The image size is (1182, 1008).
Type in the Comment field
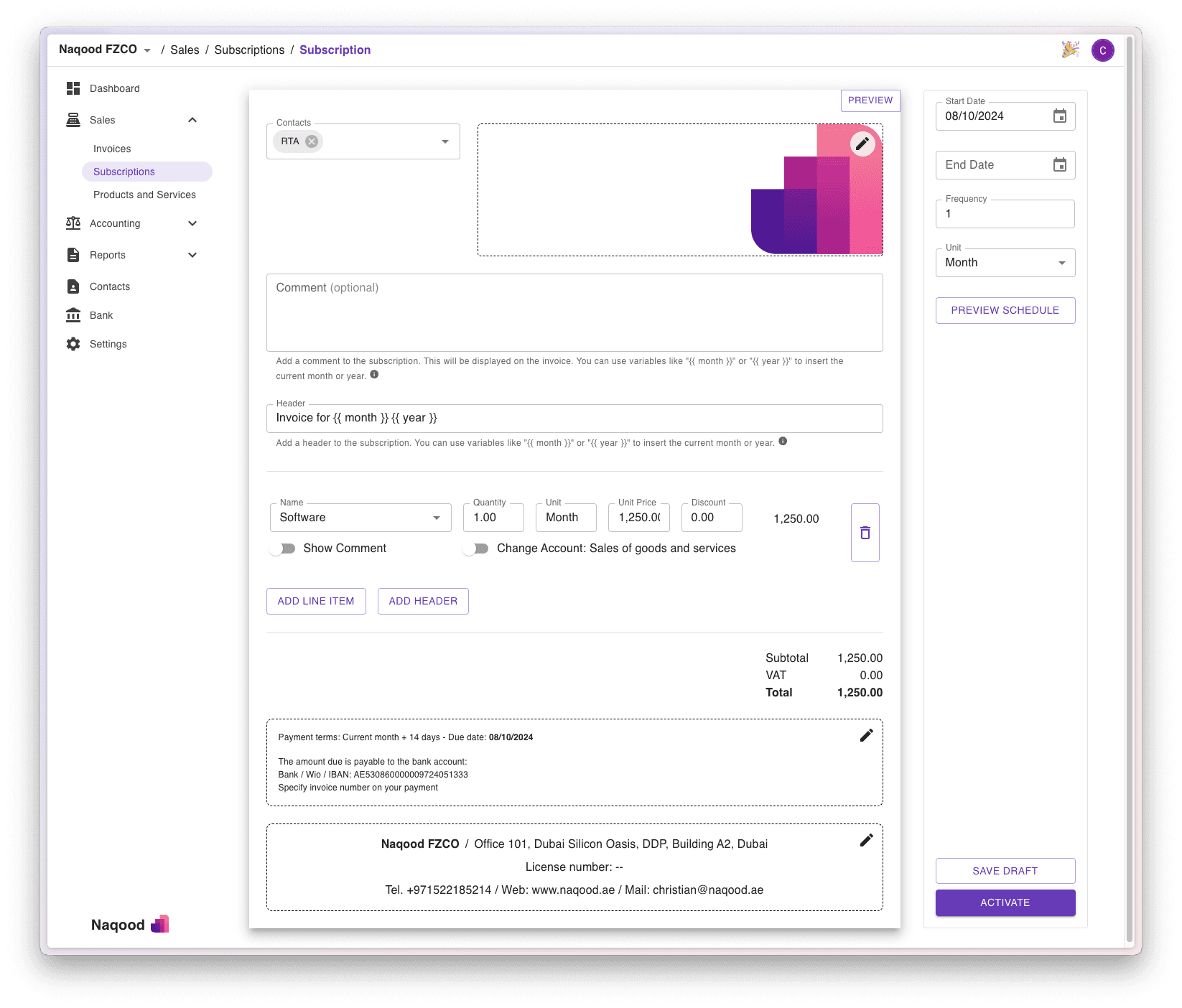pos(574,312)
